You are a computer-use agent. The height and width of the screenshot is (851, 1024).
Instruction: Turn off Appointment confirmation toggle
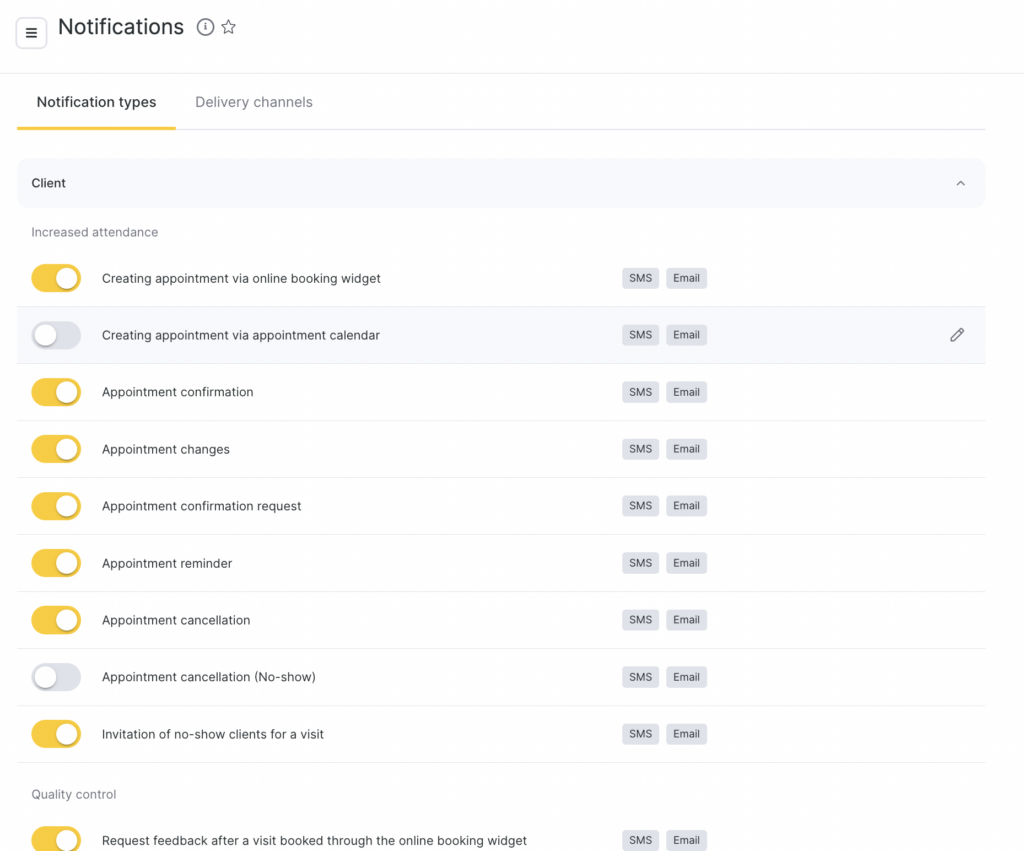pyautogui.click(x=56, y=392)
